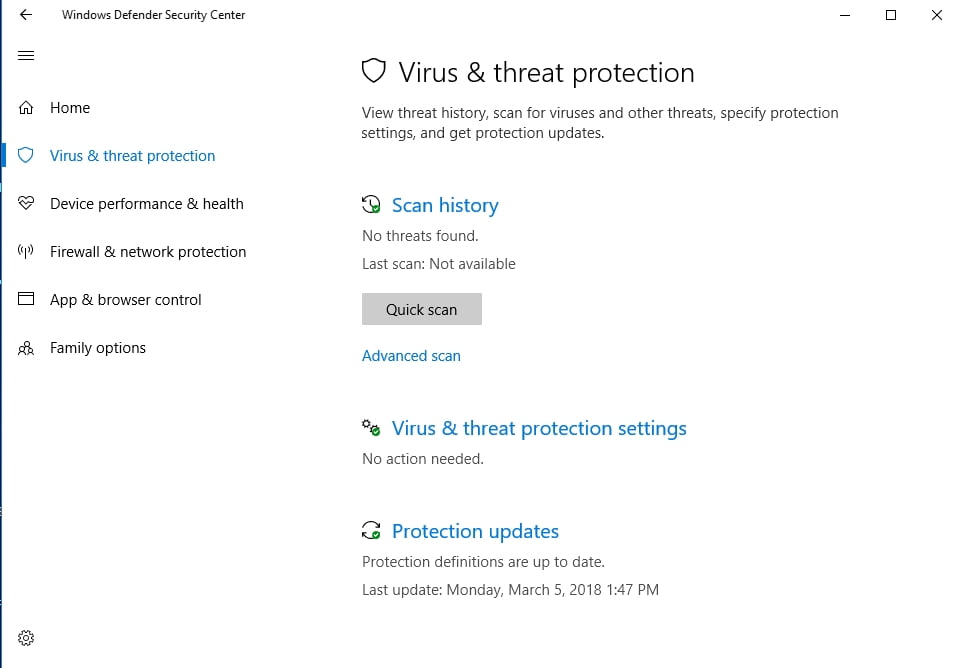Open App & browser control from the sidebar
Screen dimensions: 960x668
coord(126,299)
